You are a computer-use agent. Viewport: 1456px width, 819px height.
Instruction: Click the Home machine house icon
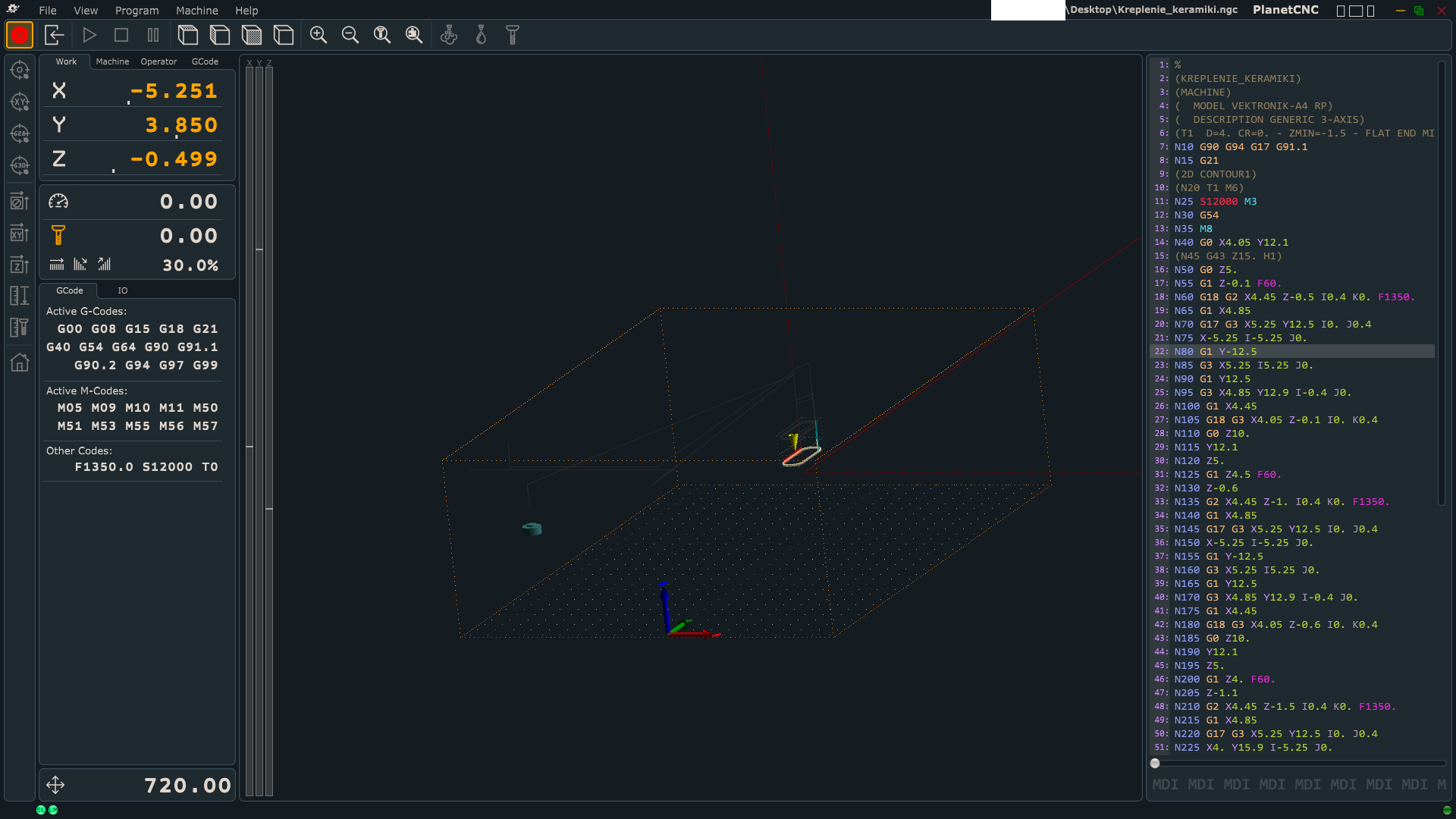point(20,362)
